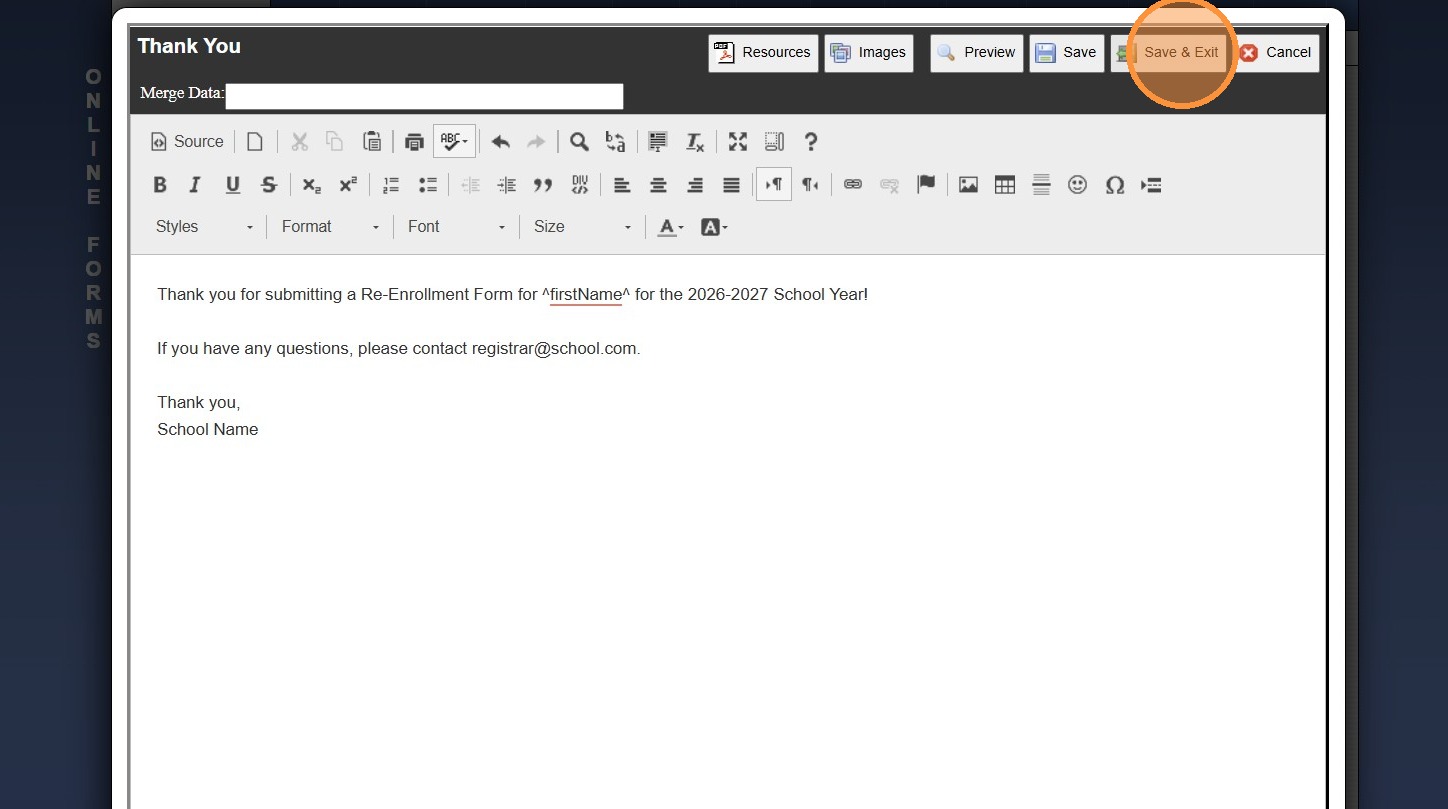Focus the Merge Data input field
Screen dimensions: 1448x809
(424, 96)
